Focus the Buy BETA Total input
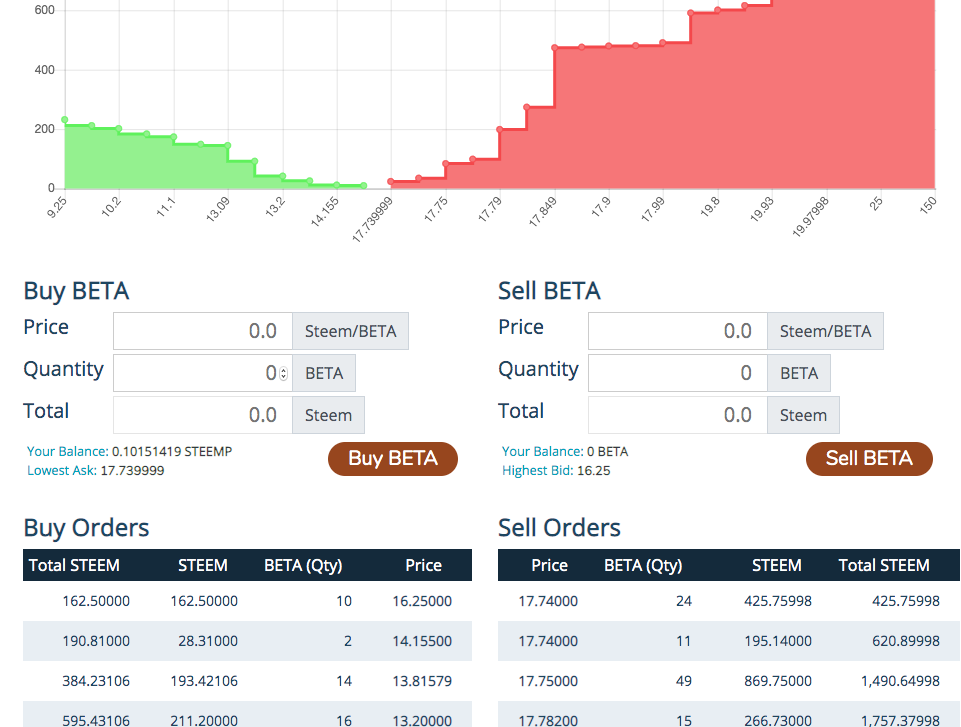The image size is (961, 727). click(x=203, y=415)
